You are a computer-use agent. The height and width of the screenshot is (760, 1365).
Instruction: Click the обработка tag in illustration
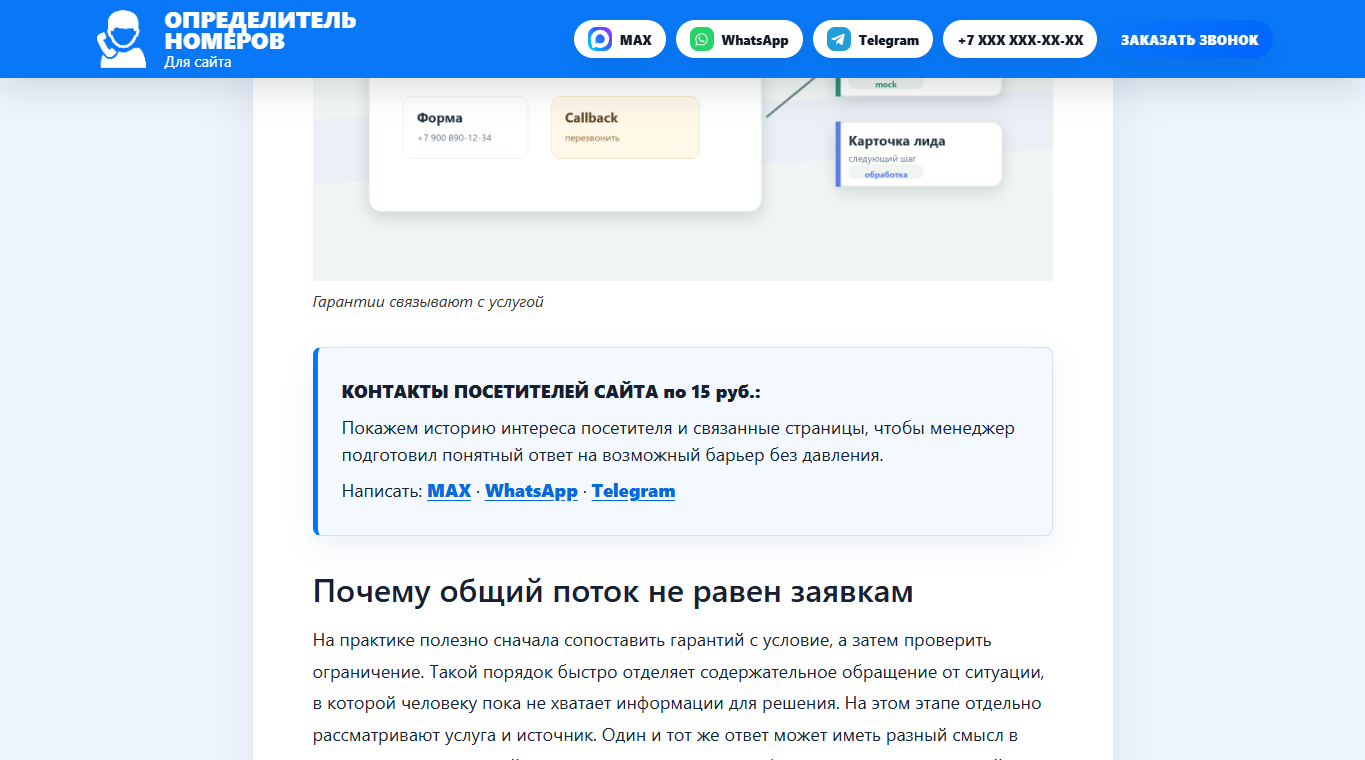pyautogui.click(x=886, y=174)
